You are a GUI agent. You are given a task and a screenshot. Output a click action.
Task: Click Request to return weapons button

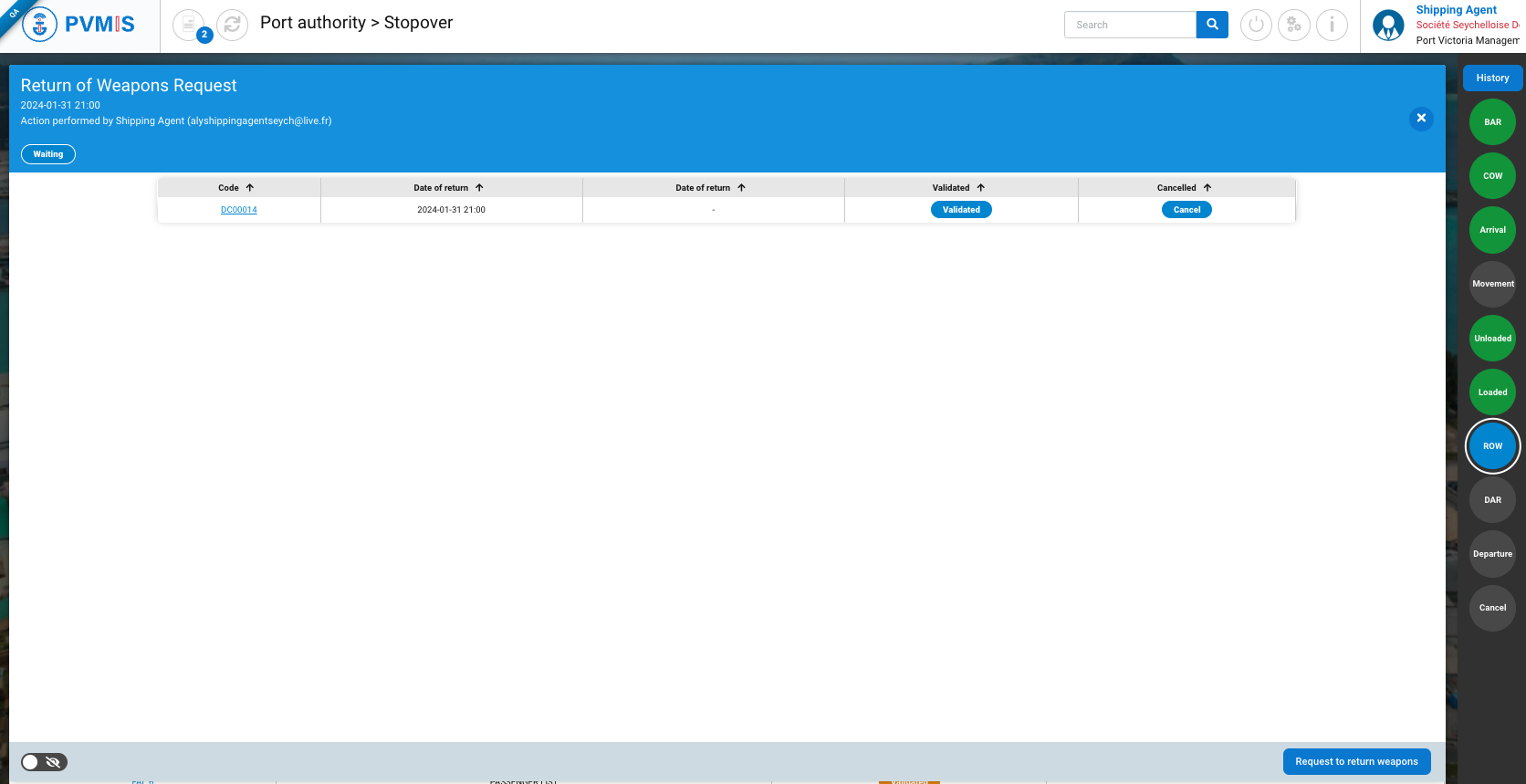[x=1356, y=762]
